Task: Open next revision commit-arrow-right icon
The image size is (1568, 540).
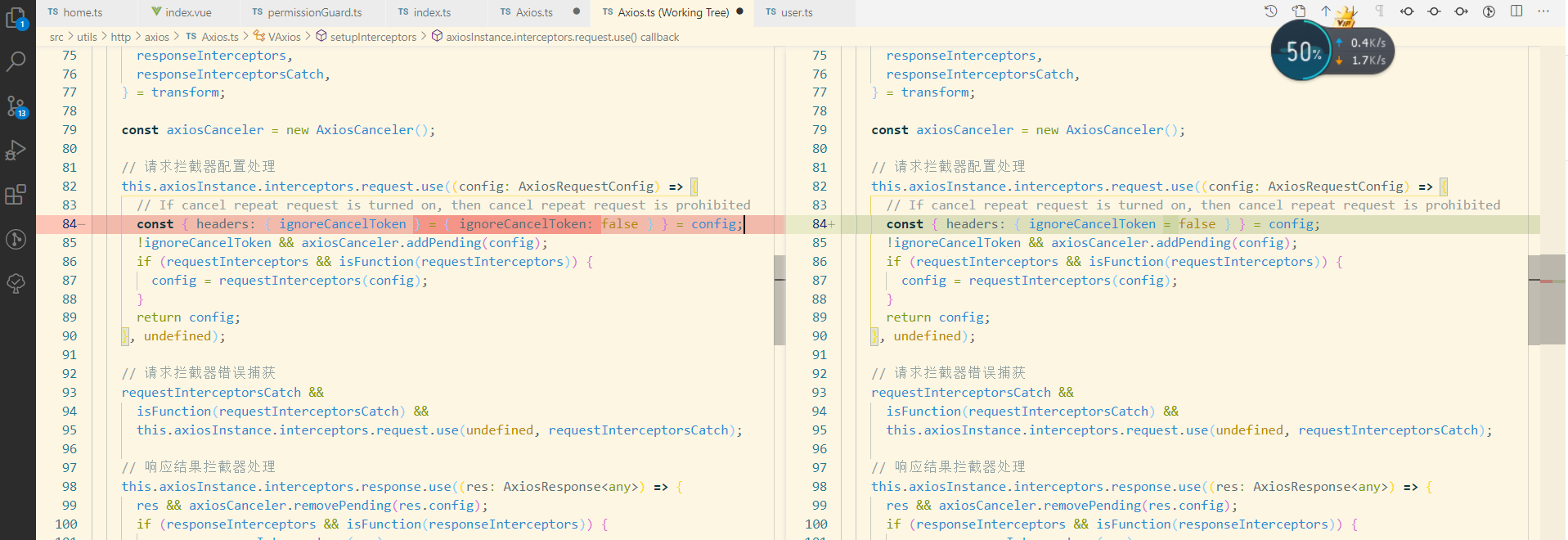Action: (x=1461, y=11)
